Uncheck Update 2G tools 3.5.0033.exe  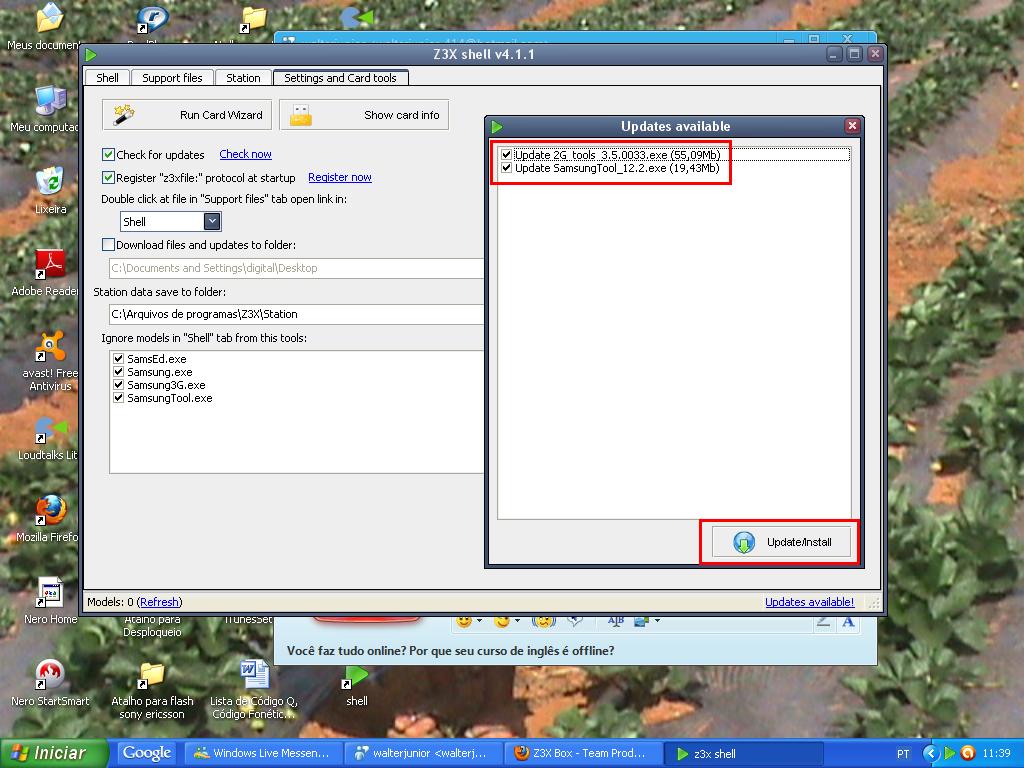[506, 155]
